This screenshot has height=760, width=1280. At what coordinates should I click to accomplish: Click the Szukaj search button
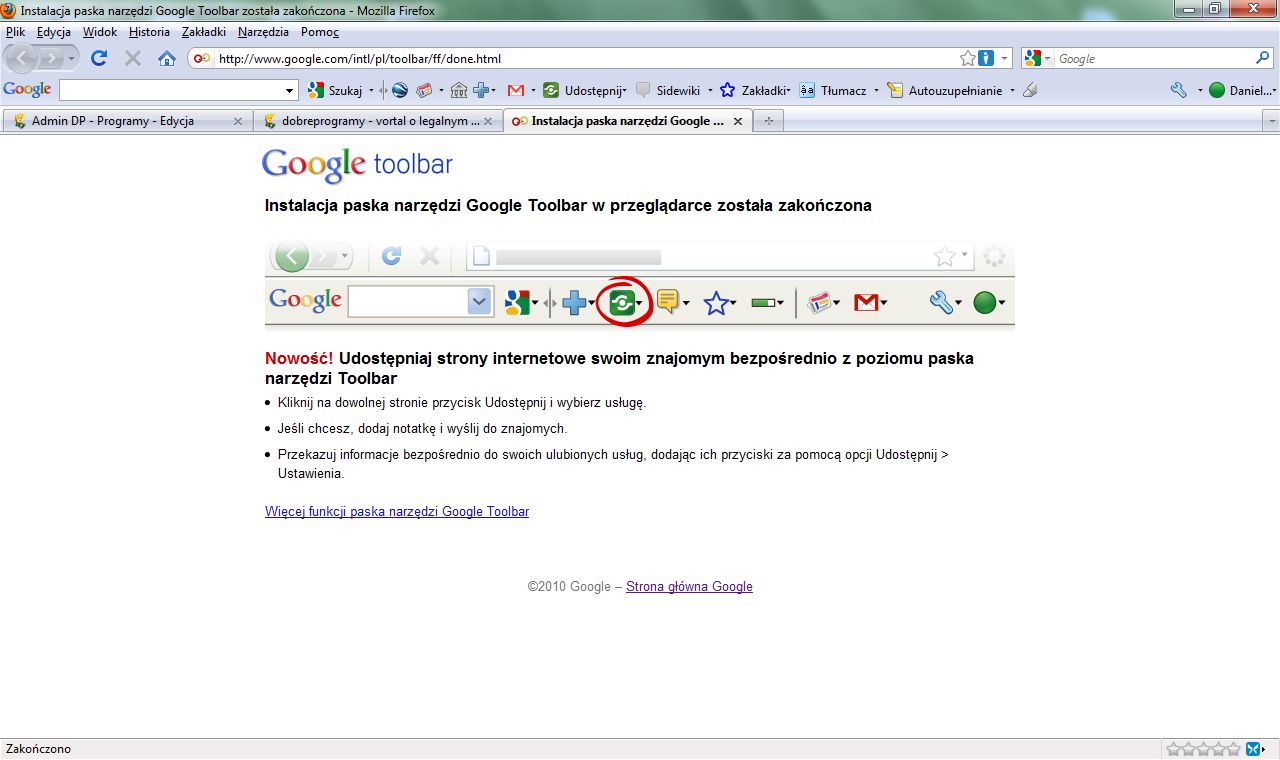(335, 90)
